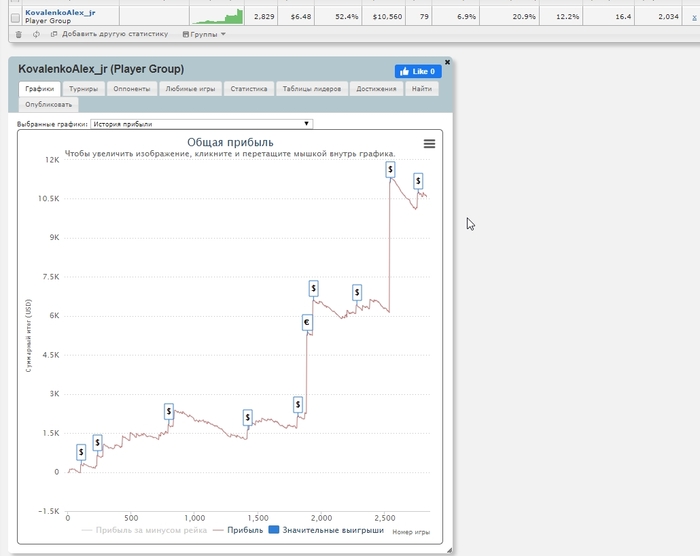This screenshot has width=700, height=556.
Task: Click the 6.9% cell
Action: tap(456, 17)
